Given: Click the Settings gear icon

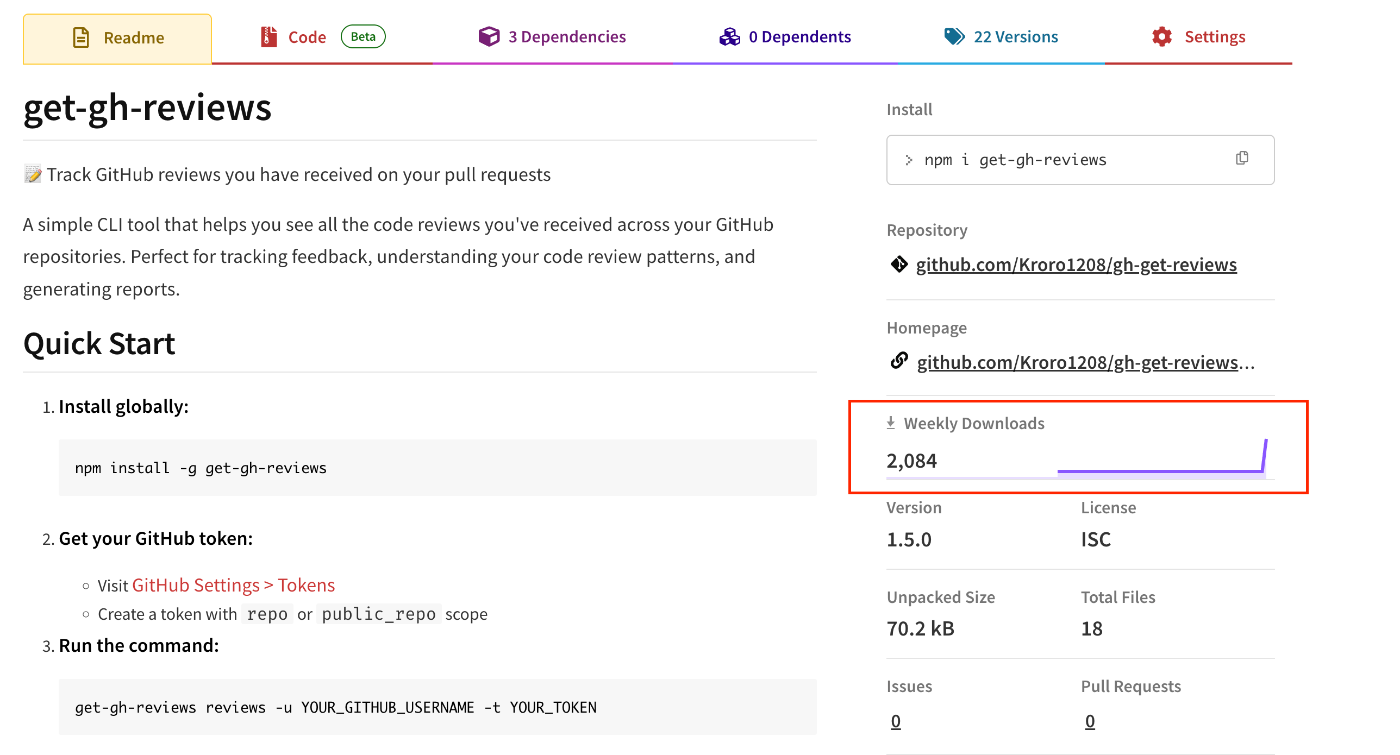Looking at the screenshot, I should click(1161, 37).
